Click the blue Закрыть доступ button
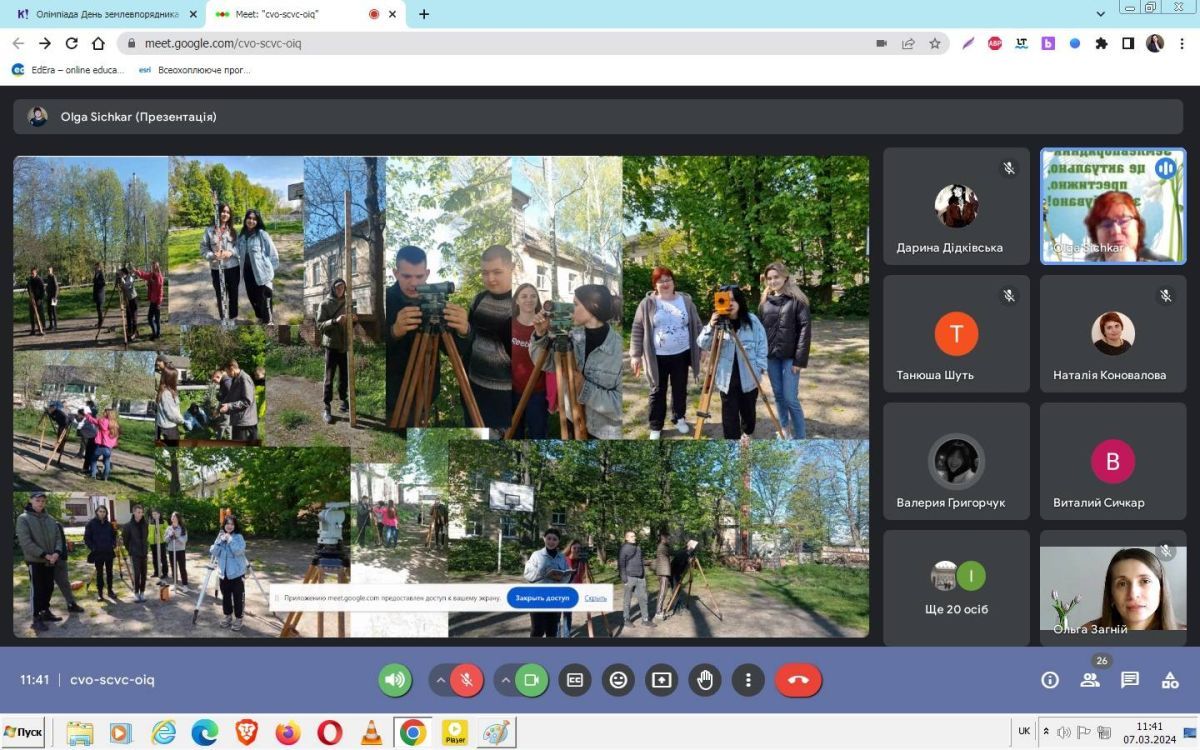 [542, 598]
